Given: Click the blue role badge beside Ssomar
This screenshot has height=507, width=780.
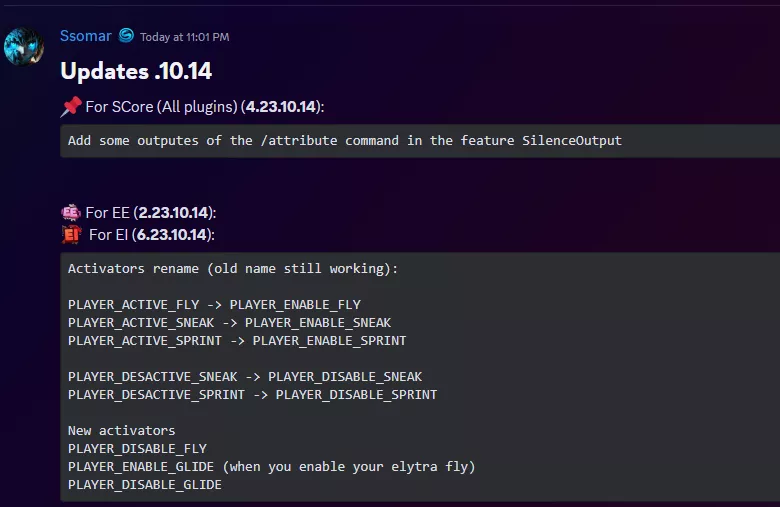Looking at the screenshot, I should click(126, 36).
